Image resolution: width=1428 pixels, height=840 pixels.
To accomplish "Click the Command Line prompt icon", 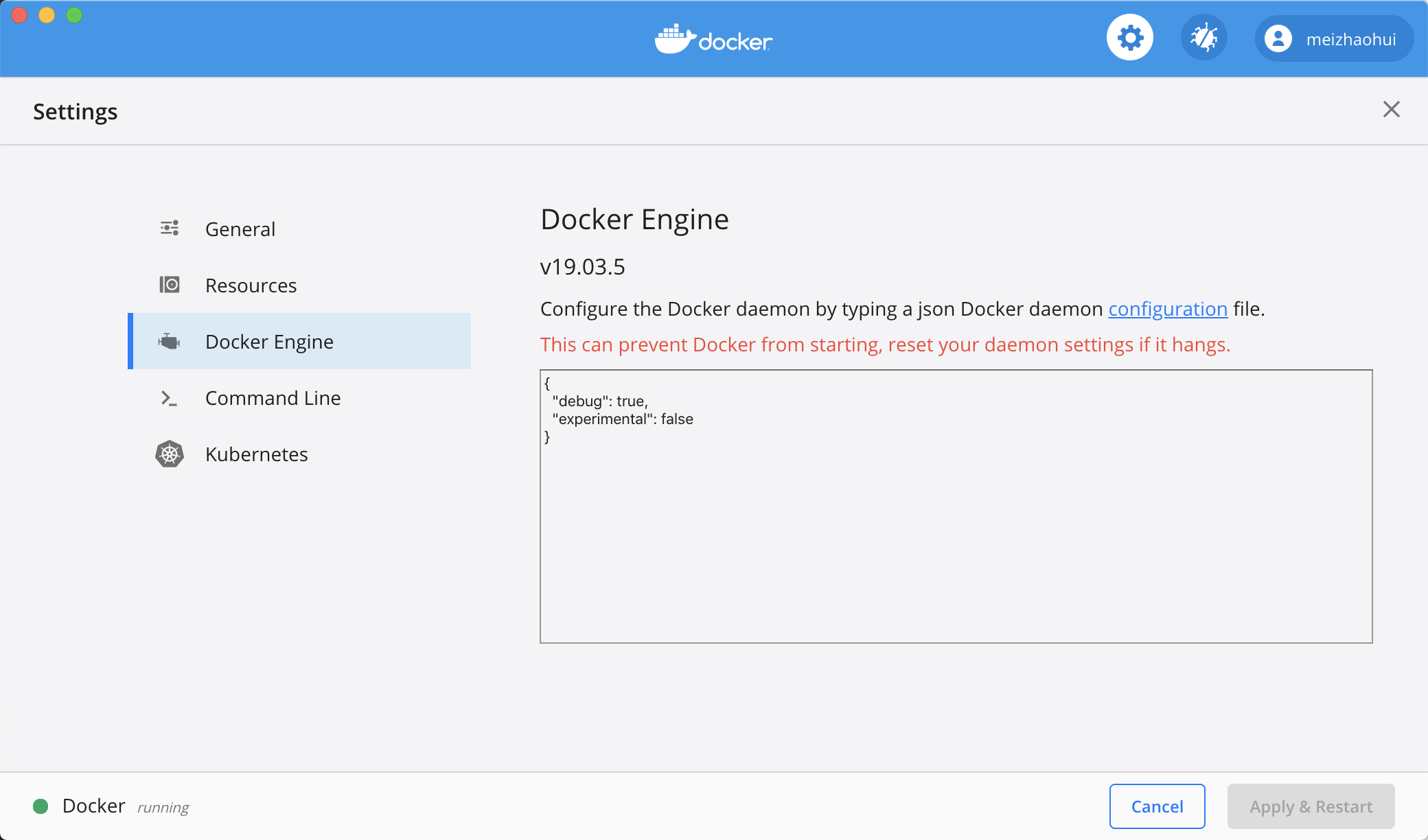I will (169, 398).
